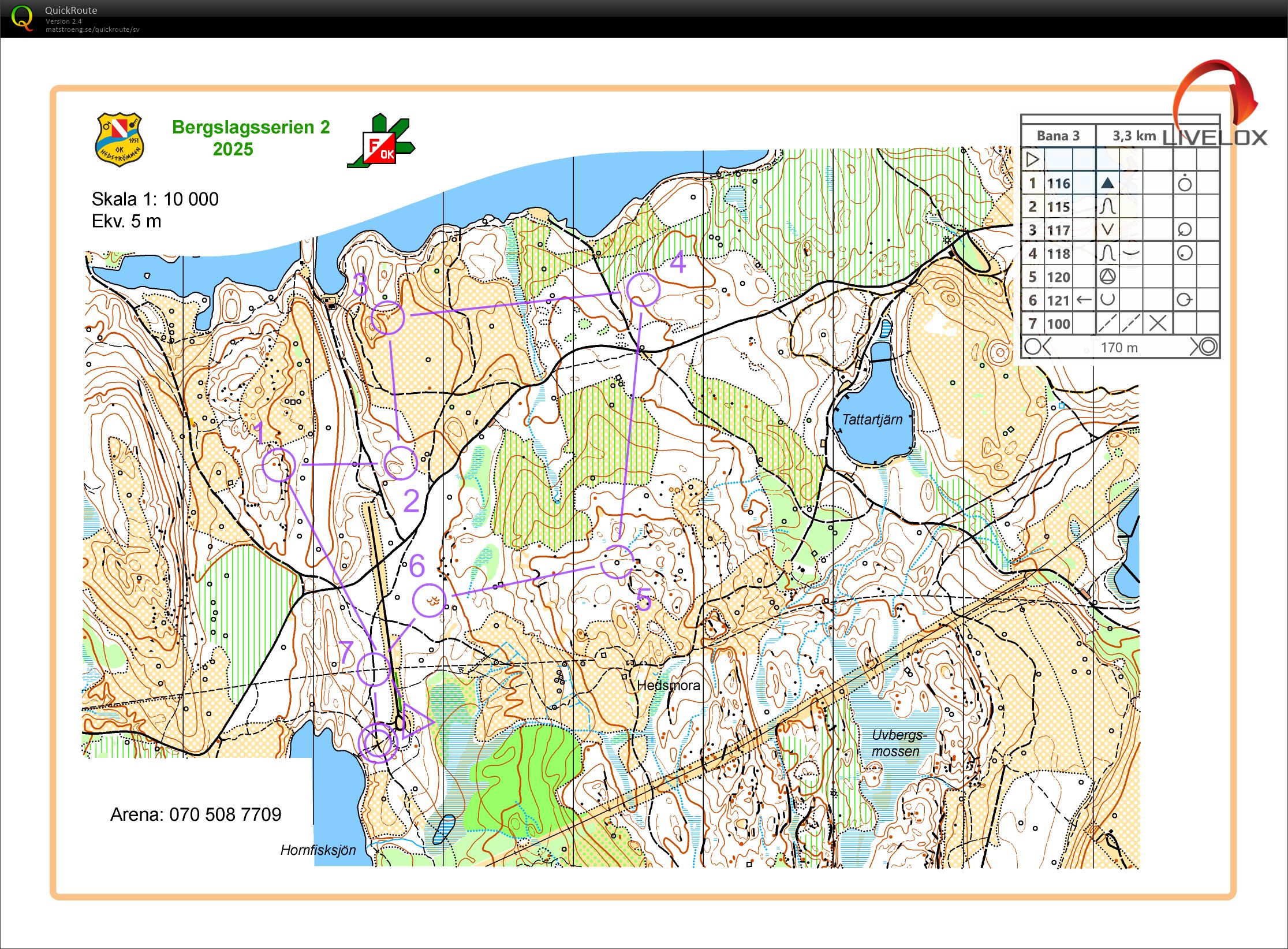Image resolution: width=1288 pixels, height=949 pixels.
Task: Click the circled triangle symbol in row 120
Action: point(1107,277)
